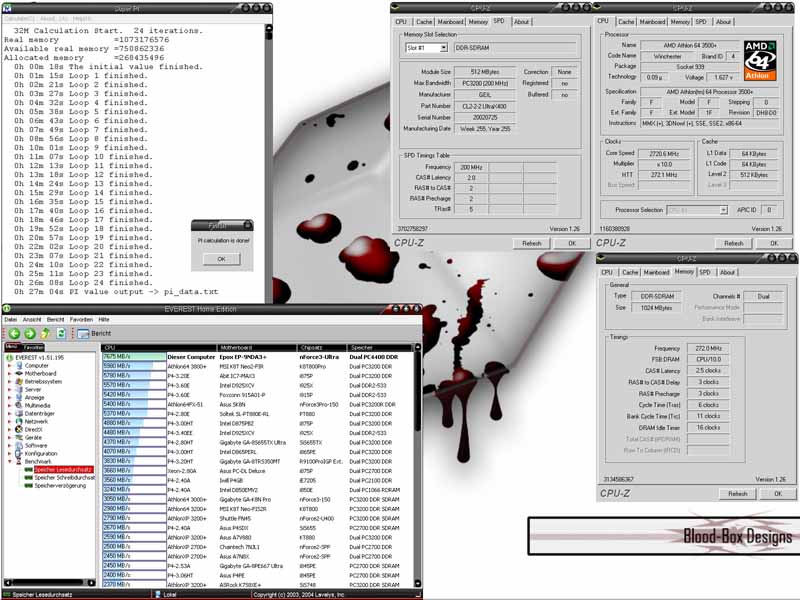
Task: Select the Server icon in EVEREST tree
Action: click(19, 389)
